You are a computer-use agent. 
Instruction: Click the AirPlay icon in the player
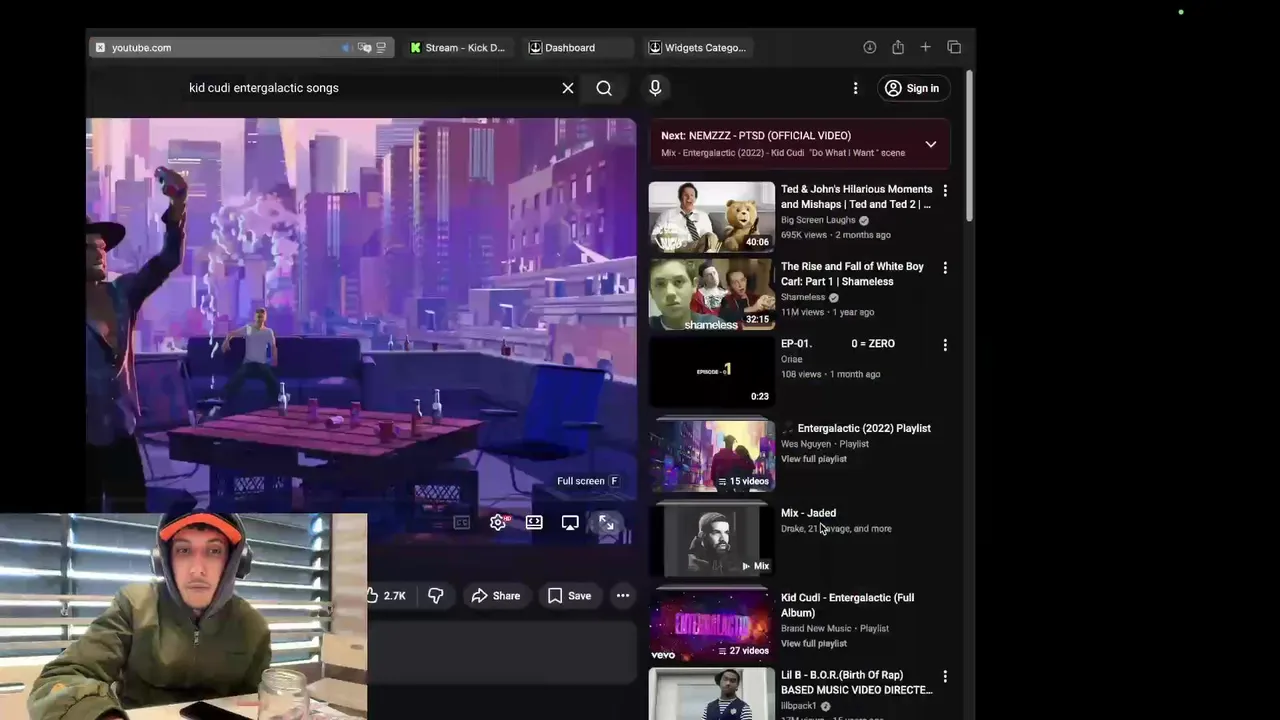pos(570,522)
